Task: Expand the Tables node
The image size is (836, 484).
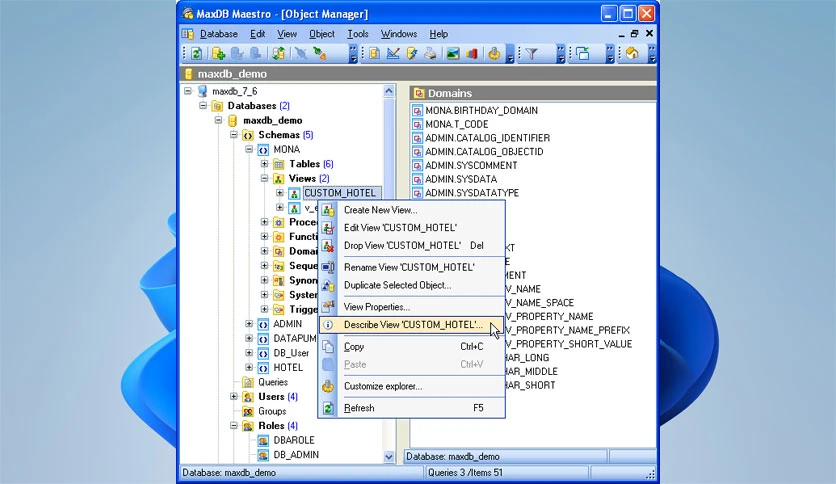Action: (265, 164)
